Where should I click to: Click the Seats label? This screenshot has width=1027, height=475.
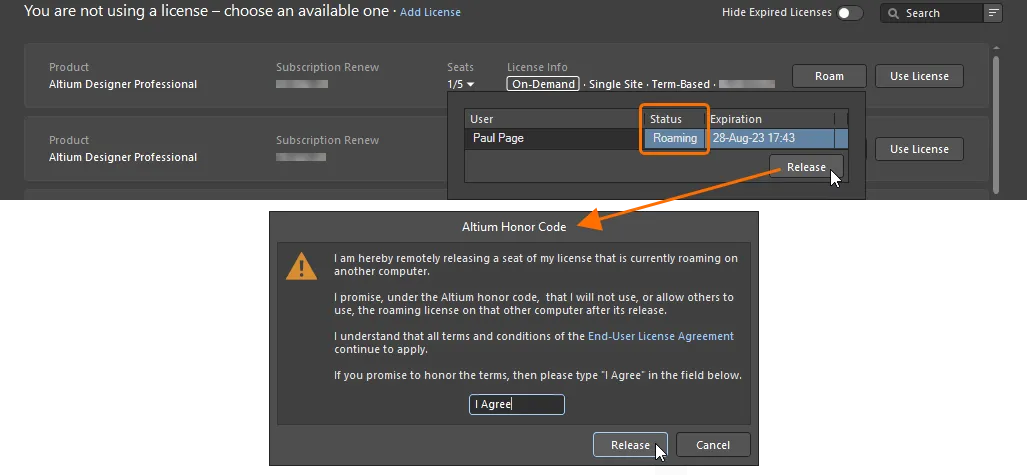(x=460, y=67)
